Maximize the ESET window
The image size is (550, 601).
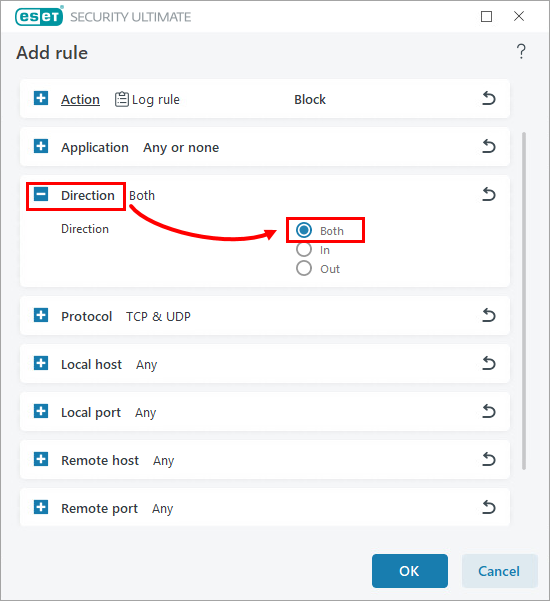[486, 16]
